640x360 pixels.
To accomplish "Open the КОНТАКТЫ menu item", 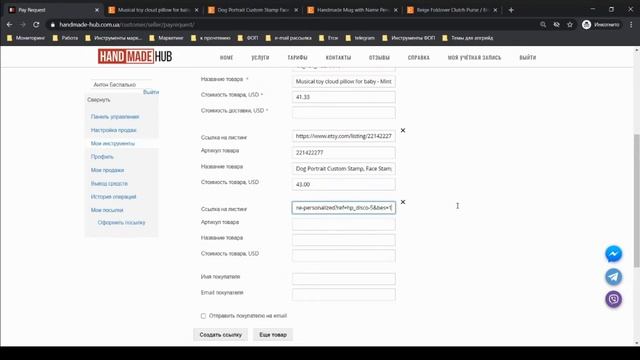I will [x=338, y=58].
